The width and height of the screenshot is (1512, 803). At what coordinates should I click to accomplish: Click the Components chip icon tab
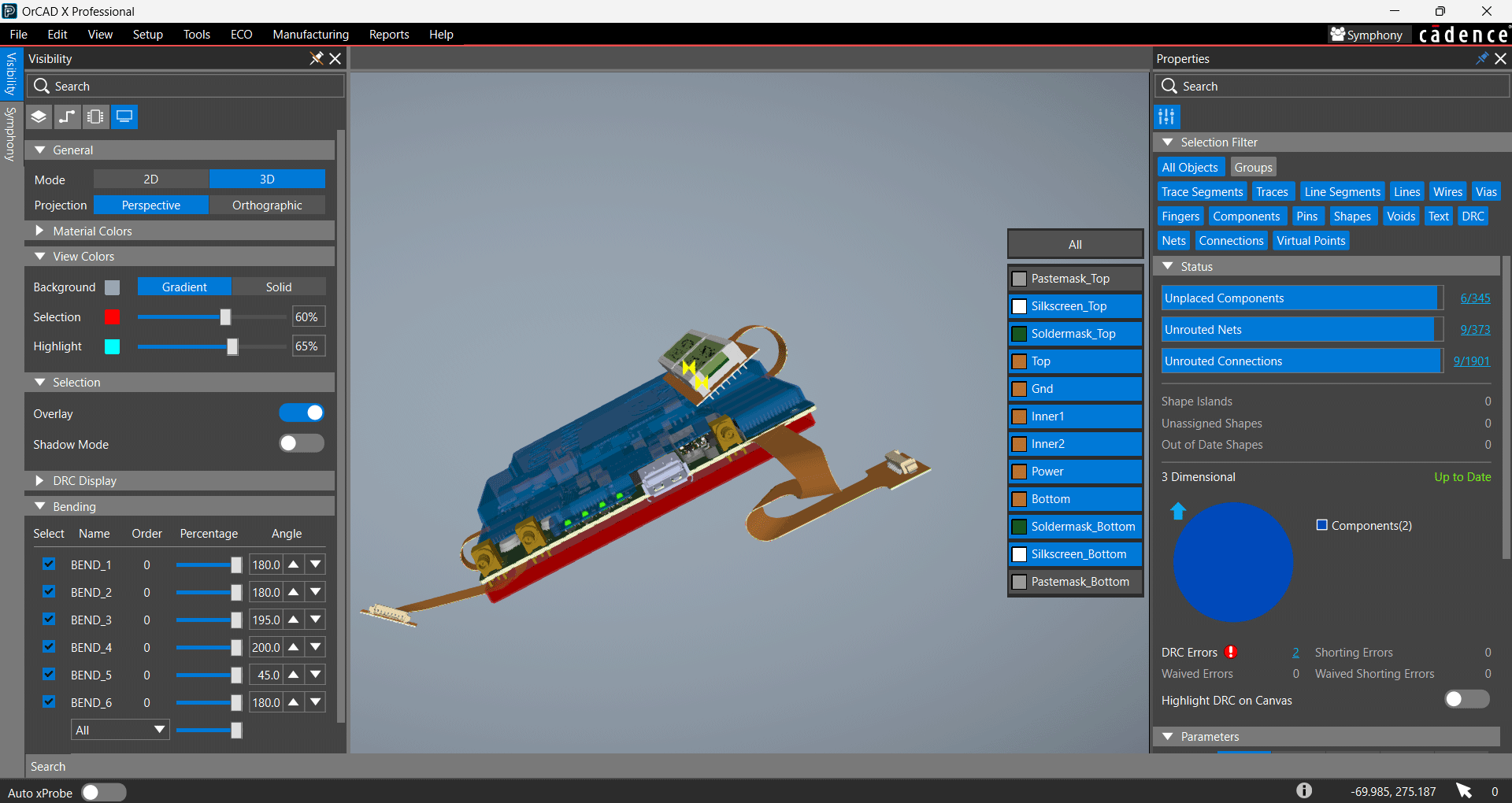[95, 117]
